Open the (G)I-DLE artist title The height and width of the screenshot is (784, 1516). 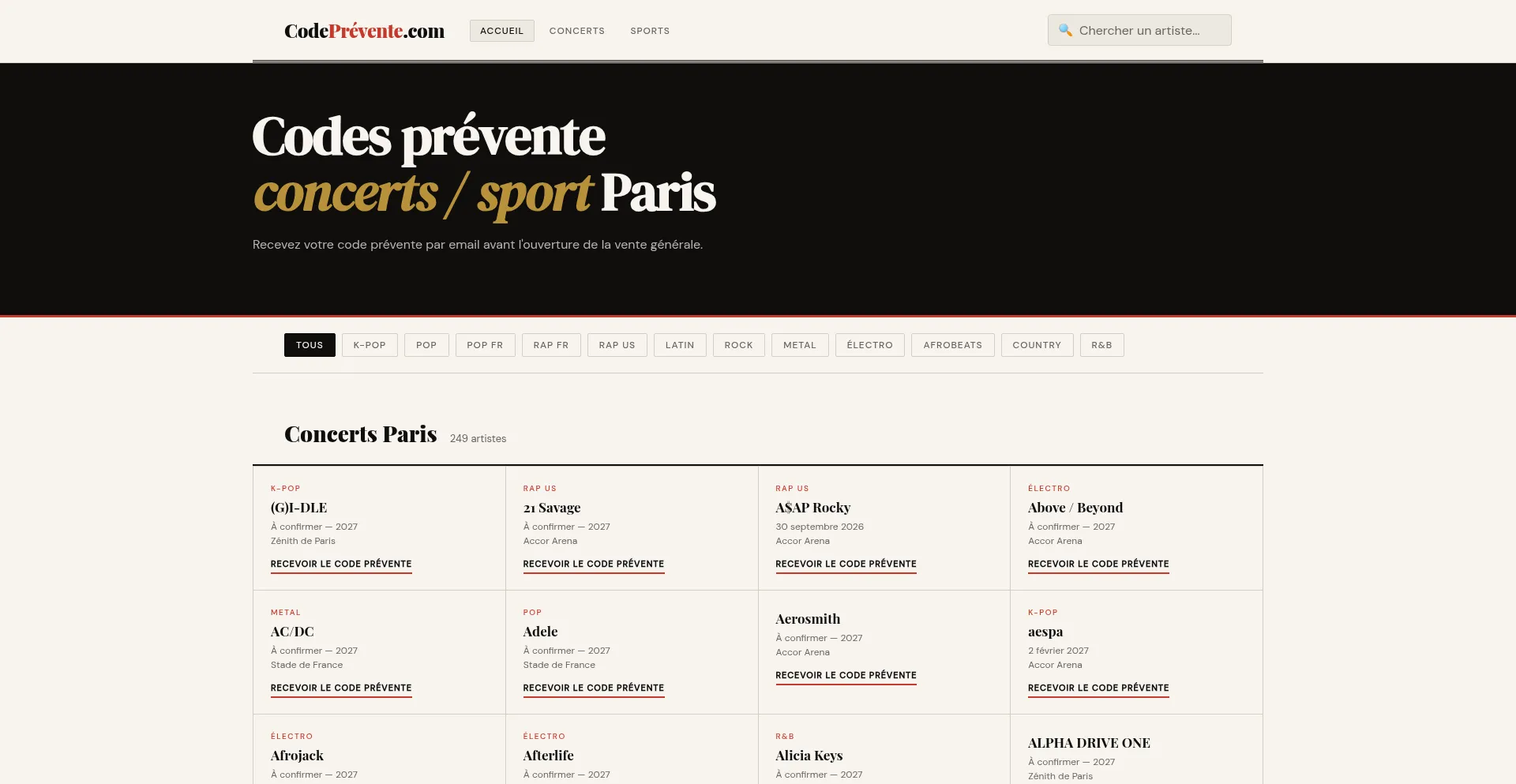click(x=298, y=508)
